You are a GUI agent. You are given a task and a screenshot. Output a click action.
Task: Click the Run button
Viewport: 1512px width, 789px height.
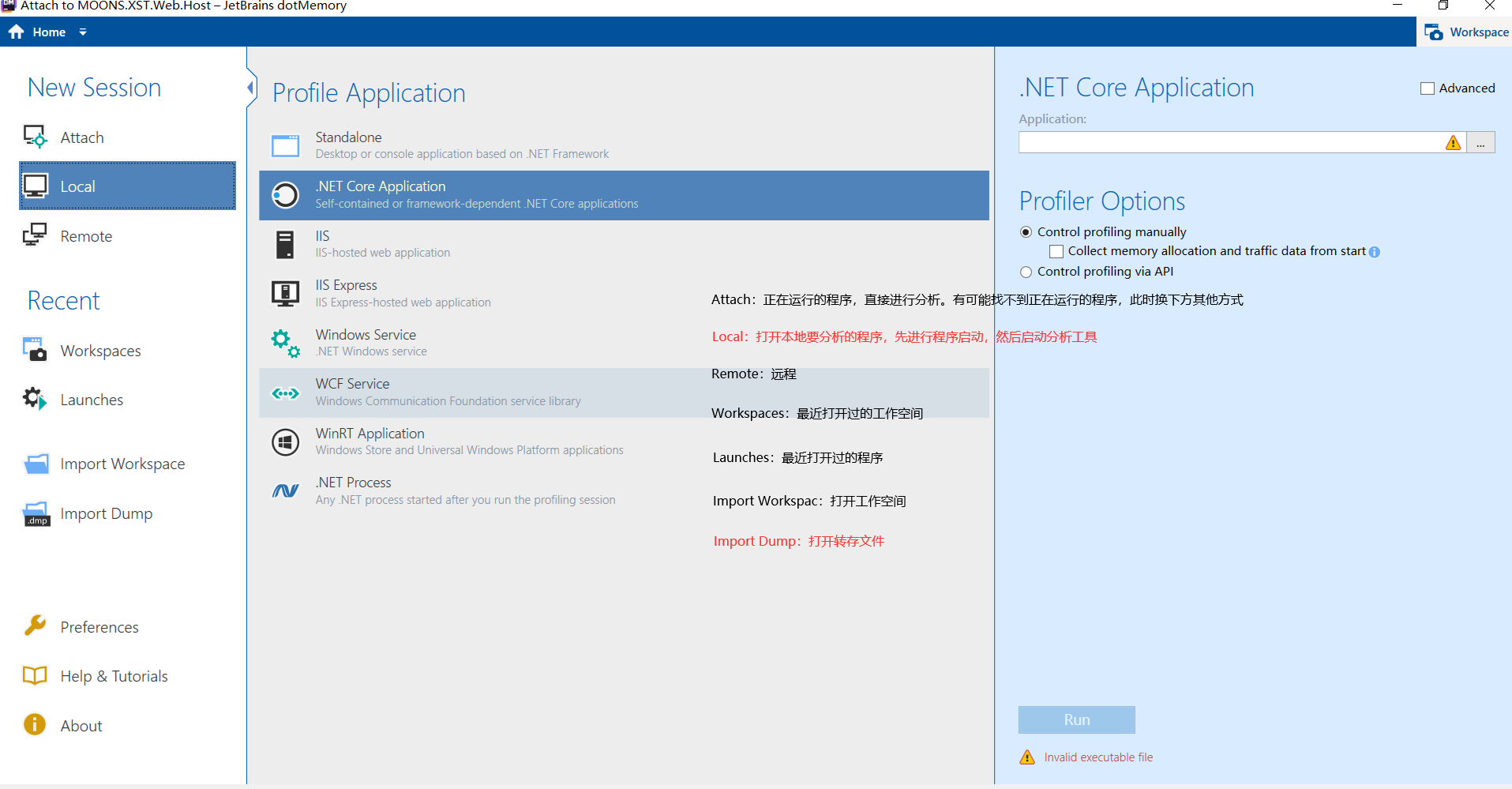tap(1077, 719)
